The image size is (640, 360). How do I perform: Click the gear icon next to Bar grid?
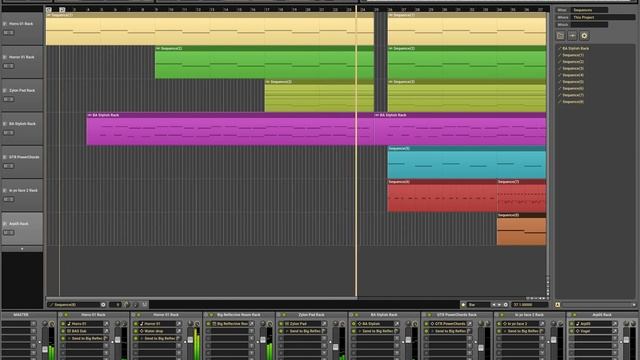click(x=505, y=304)
